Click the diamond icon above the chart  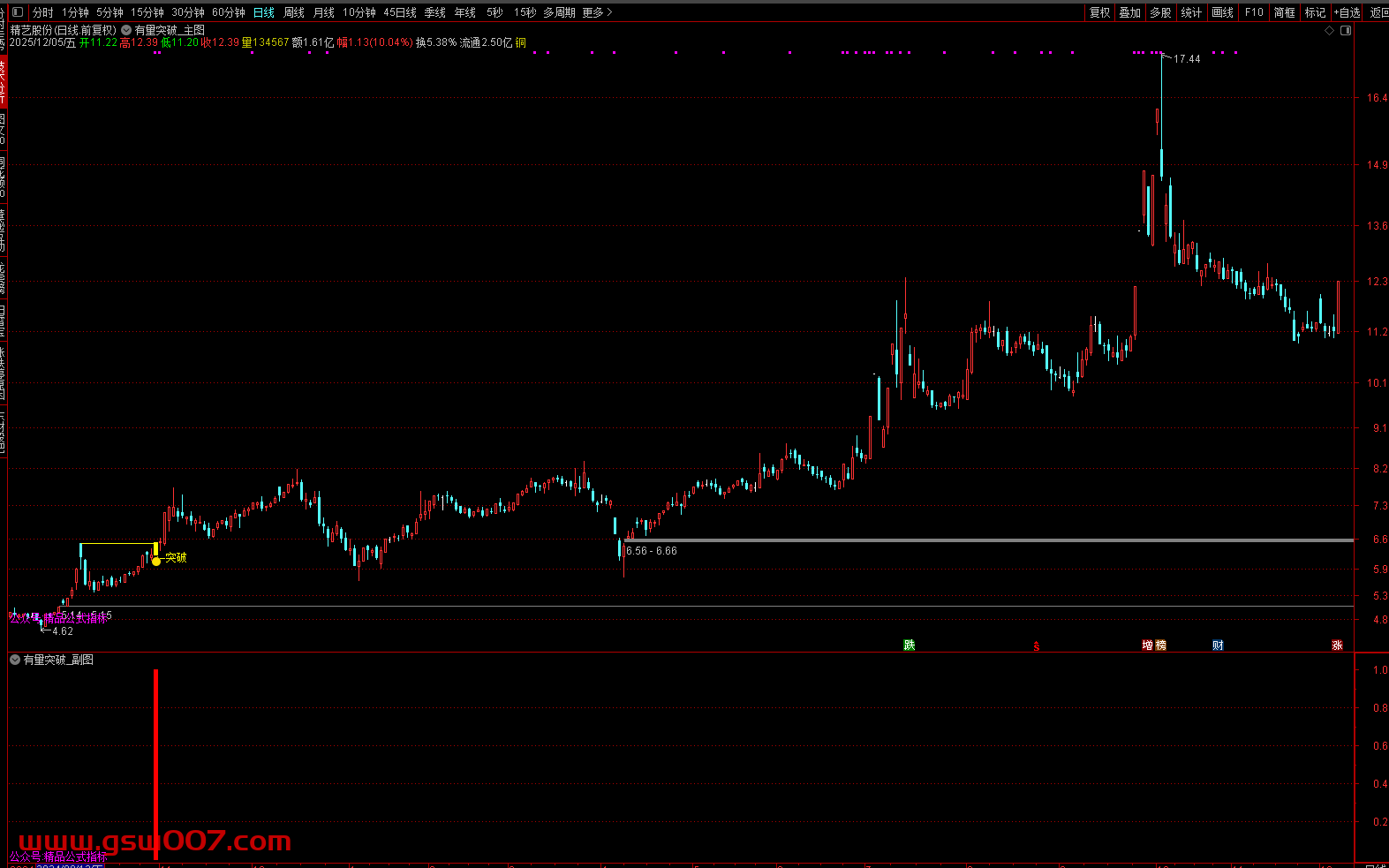1329,30
